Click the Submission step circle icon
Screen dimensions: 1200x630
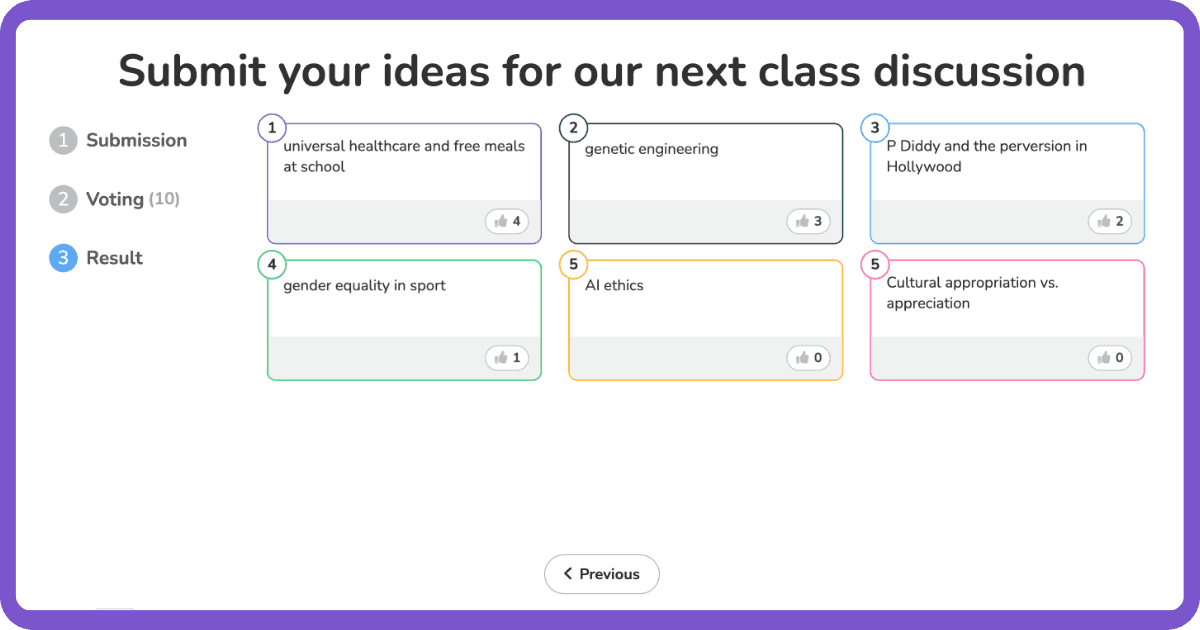pos(62,140)
